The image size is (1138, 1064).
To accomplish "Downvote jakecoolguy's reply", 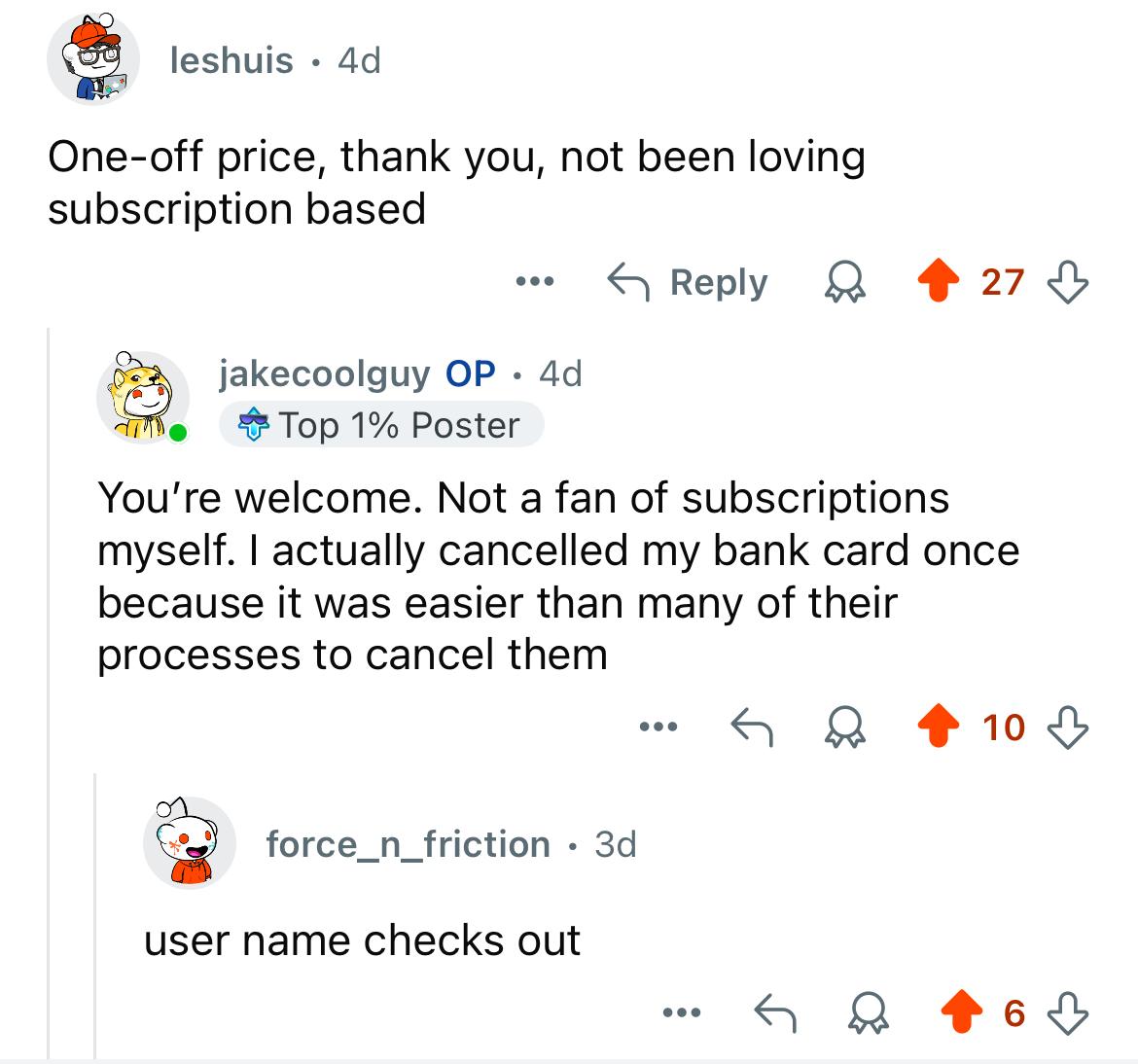I will (1068, 727).
